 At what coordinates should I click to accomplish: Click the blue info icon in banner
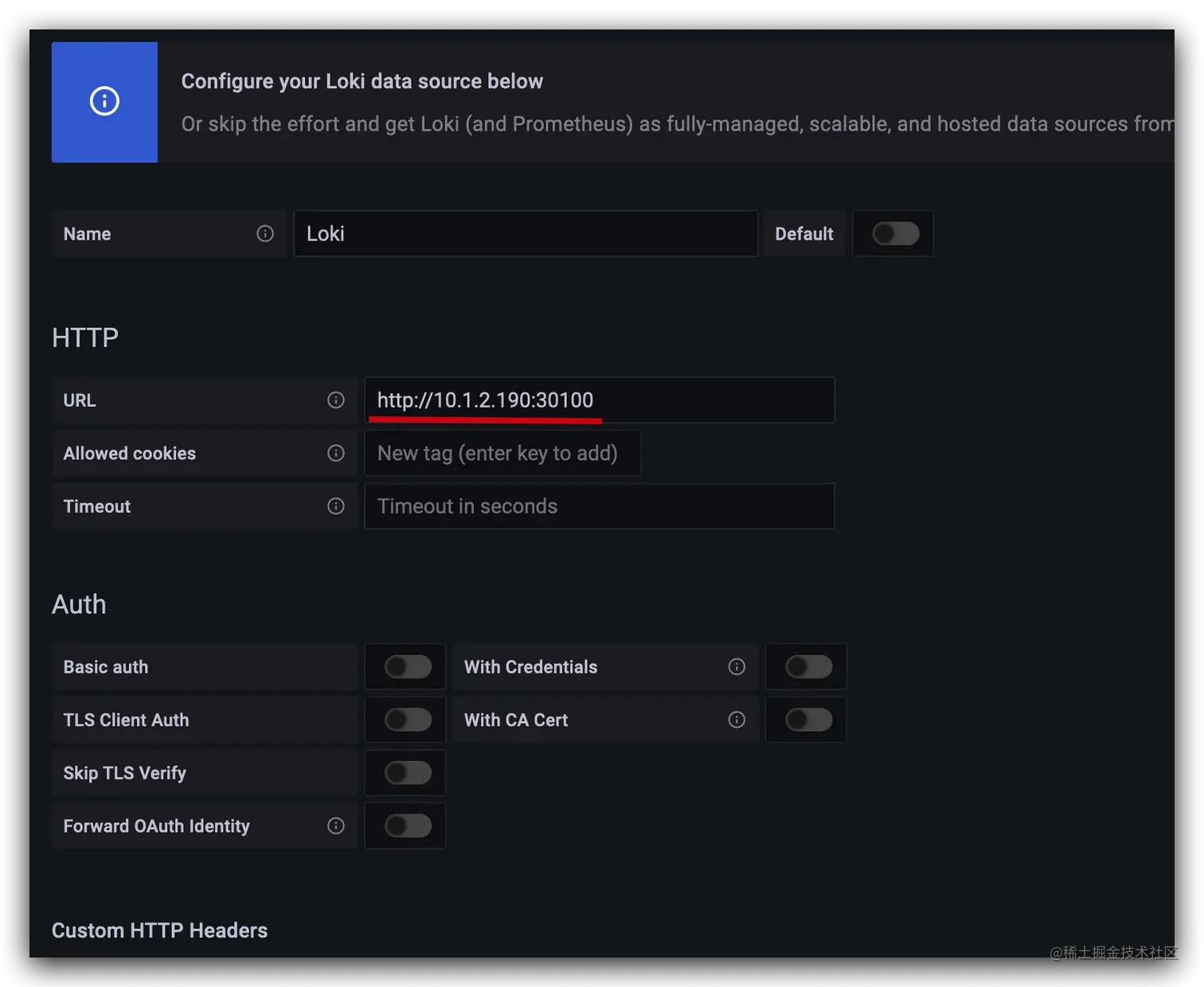coord(104,101)
